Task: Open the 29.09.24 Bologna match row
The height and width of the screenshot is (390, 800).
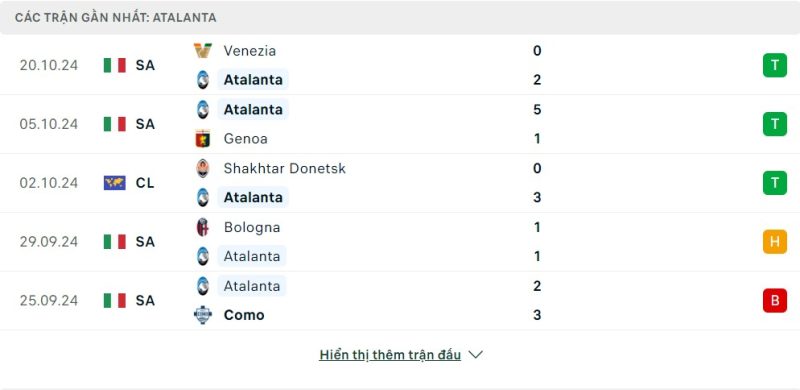Action: 400,241
